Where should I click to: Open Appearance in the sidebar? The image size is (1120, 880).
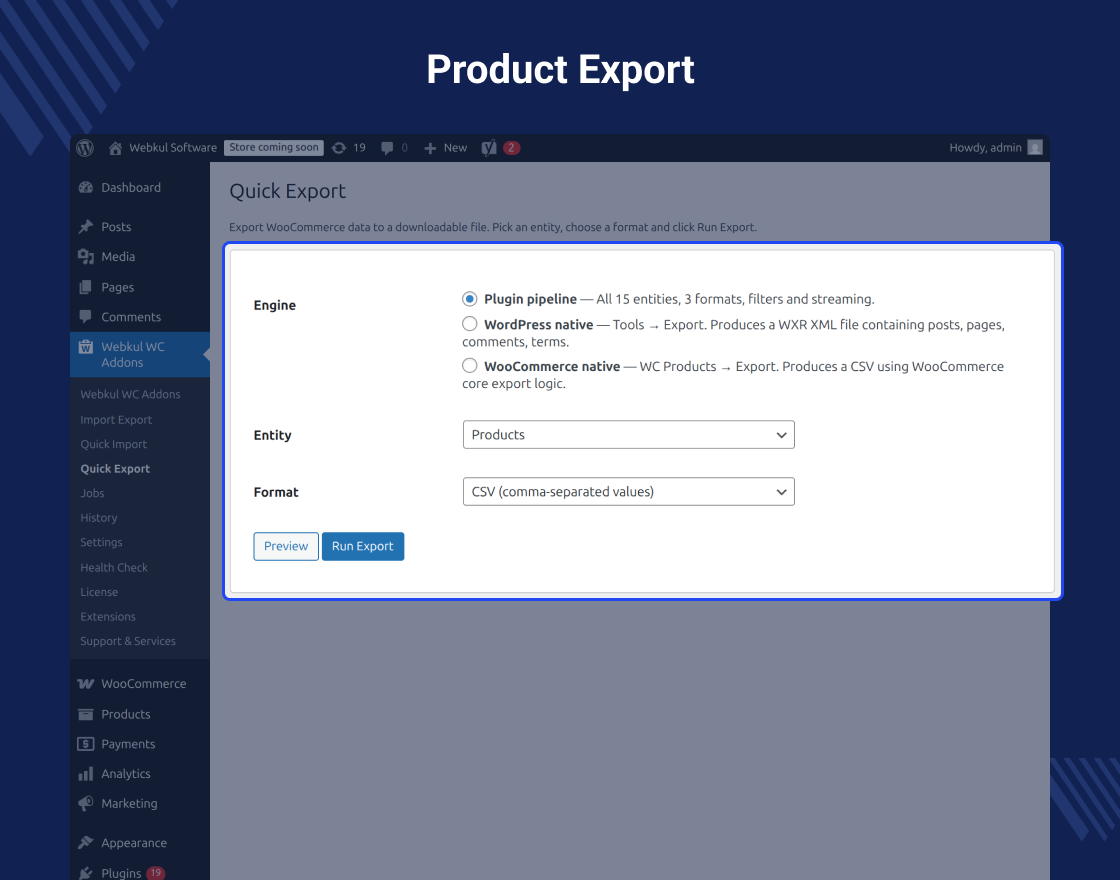[134, 843]
